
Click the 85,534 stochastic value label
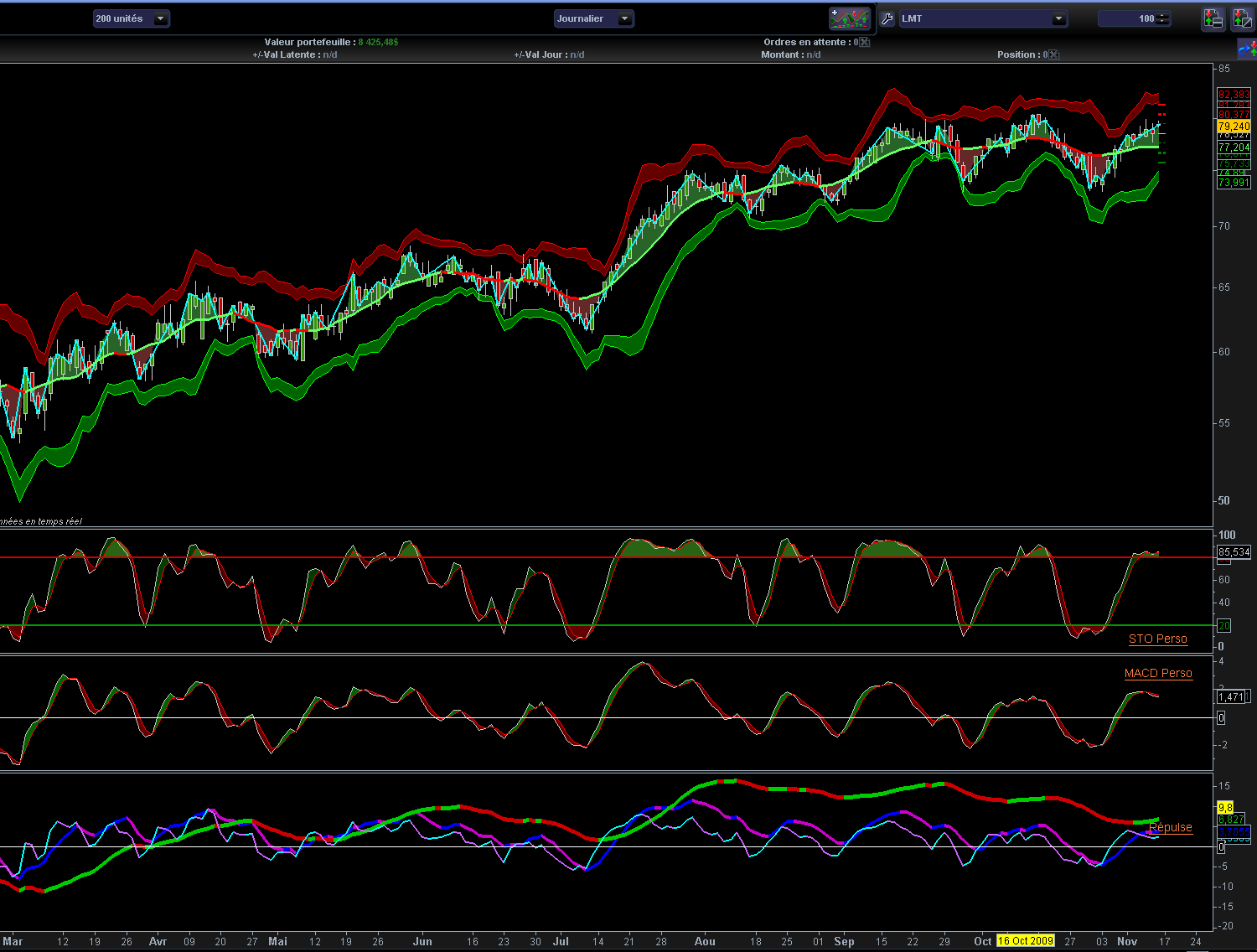[1234, 552]
